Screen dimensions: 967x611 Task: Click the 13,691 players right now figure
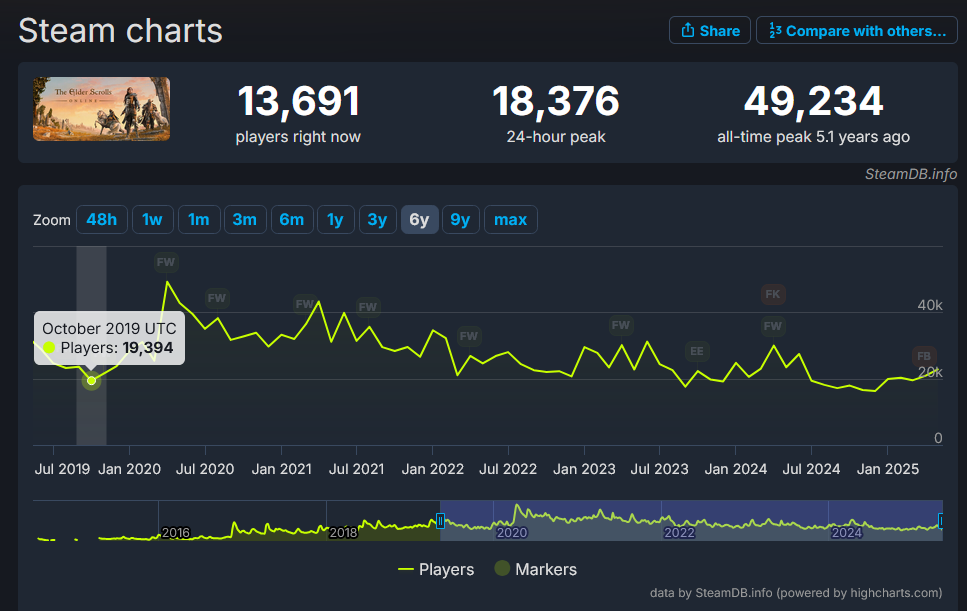point(298,101)
